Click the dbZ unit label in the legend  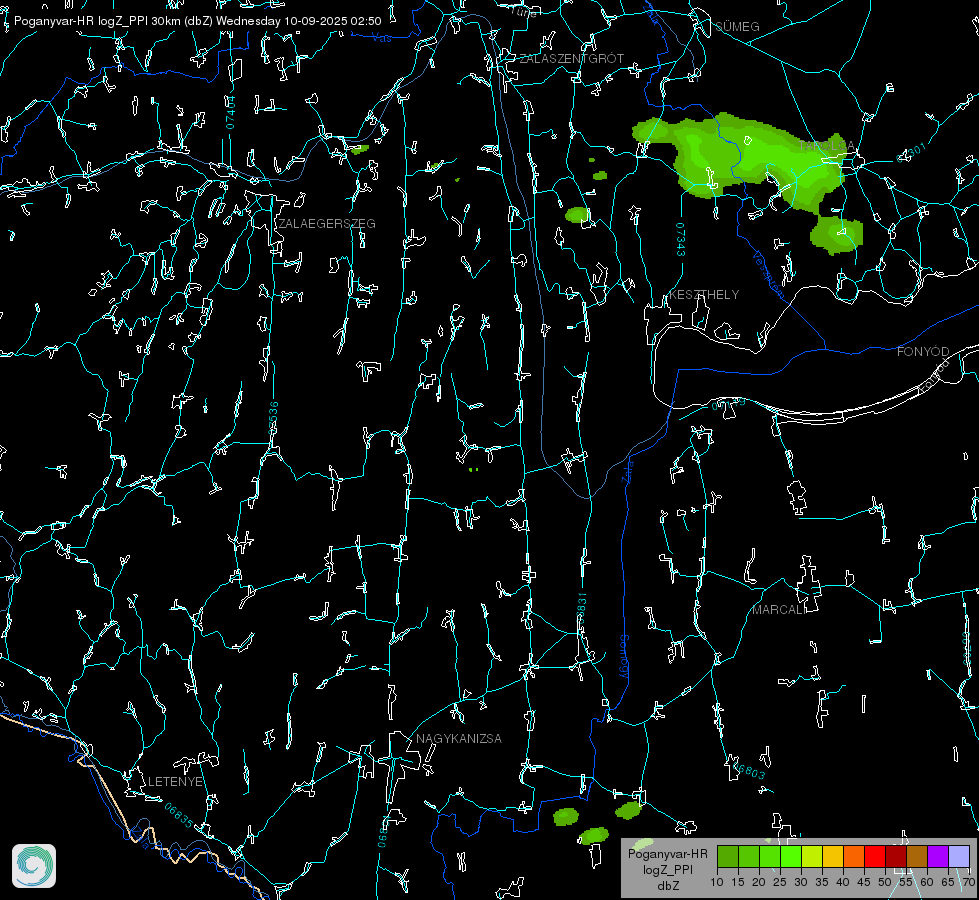coord(667,886)
